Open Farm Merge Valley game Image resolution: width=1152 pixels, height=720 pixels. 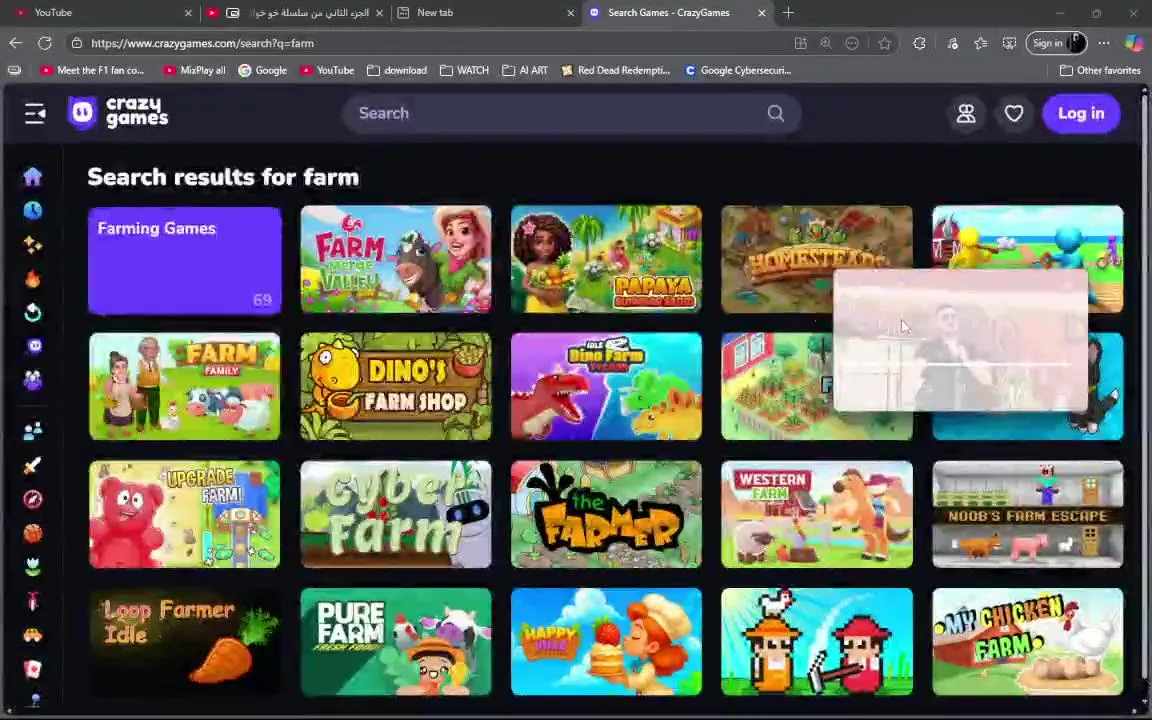tap(395, 259)
